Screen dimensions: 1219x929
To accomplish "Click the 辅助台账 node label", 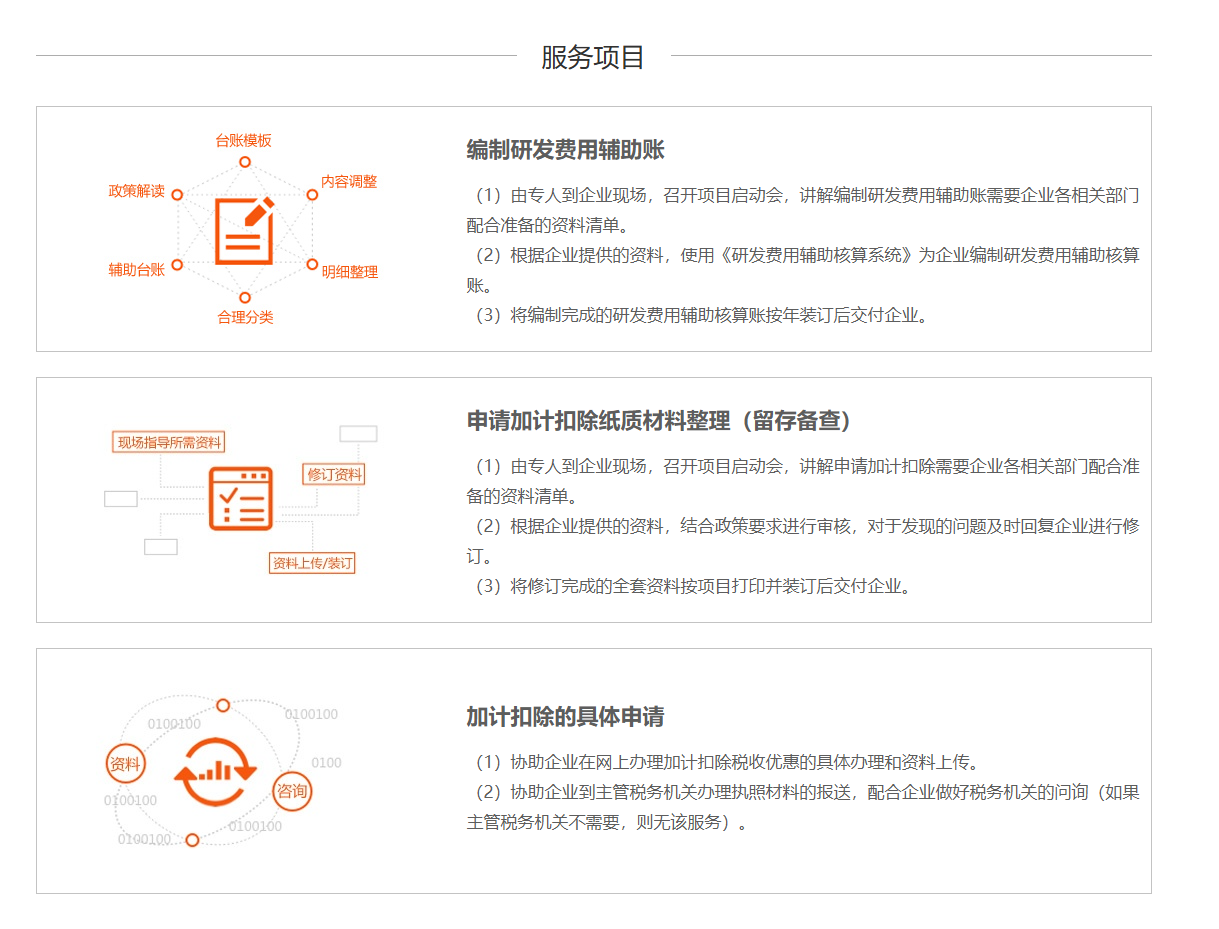I will (x=137, y=269).
